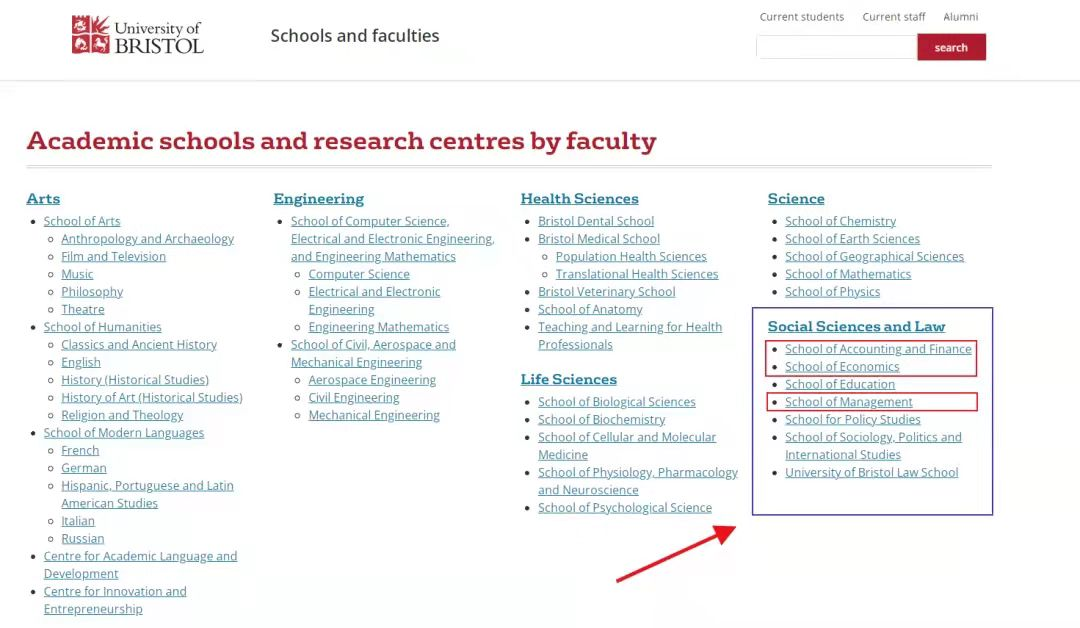Open Population Health Sciences link
1080x628 pixels.
(631, 256)
